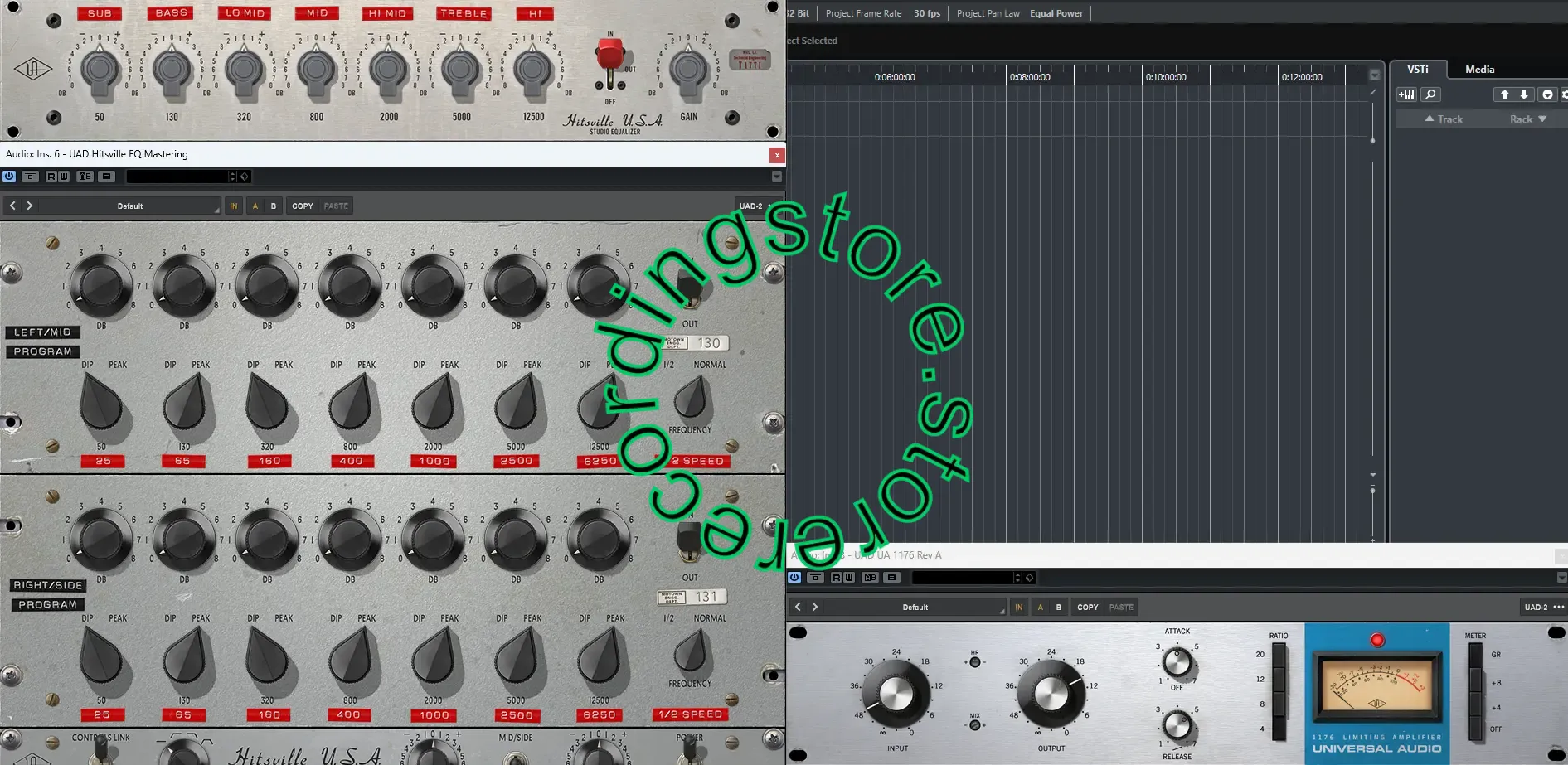Click the red TREBLE label on top EQ
The height and width of the screenshot is (765, 1568).
coord(464,13)
